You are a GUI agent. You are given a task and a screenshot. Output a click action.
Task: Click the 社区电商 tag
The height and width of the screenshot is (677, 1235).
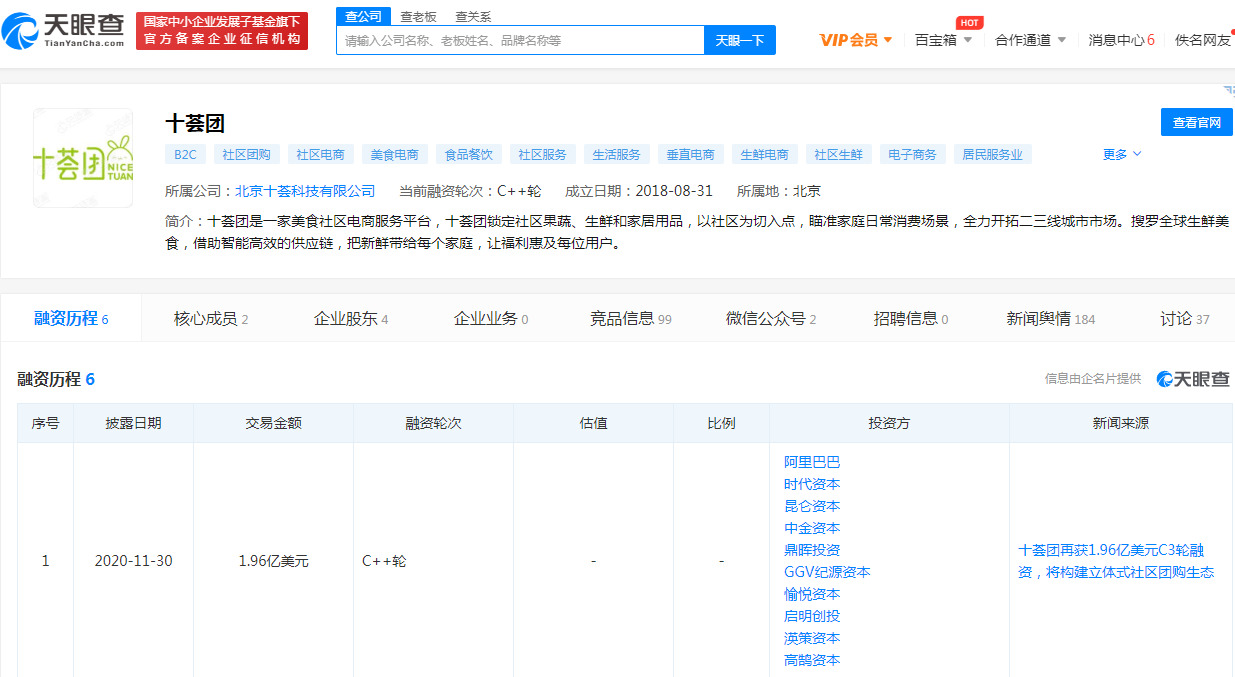320,154
